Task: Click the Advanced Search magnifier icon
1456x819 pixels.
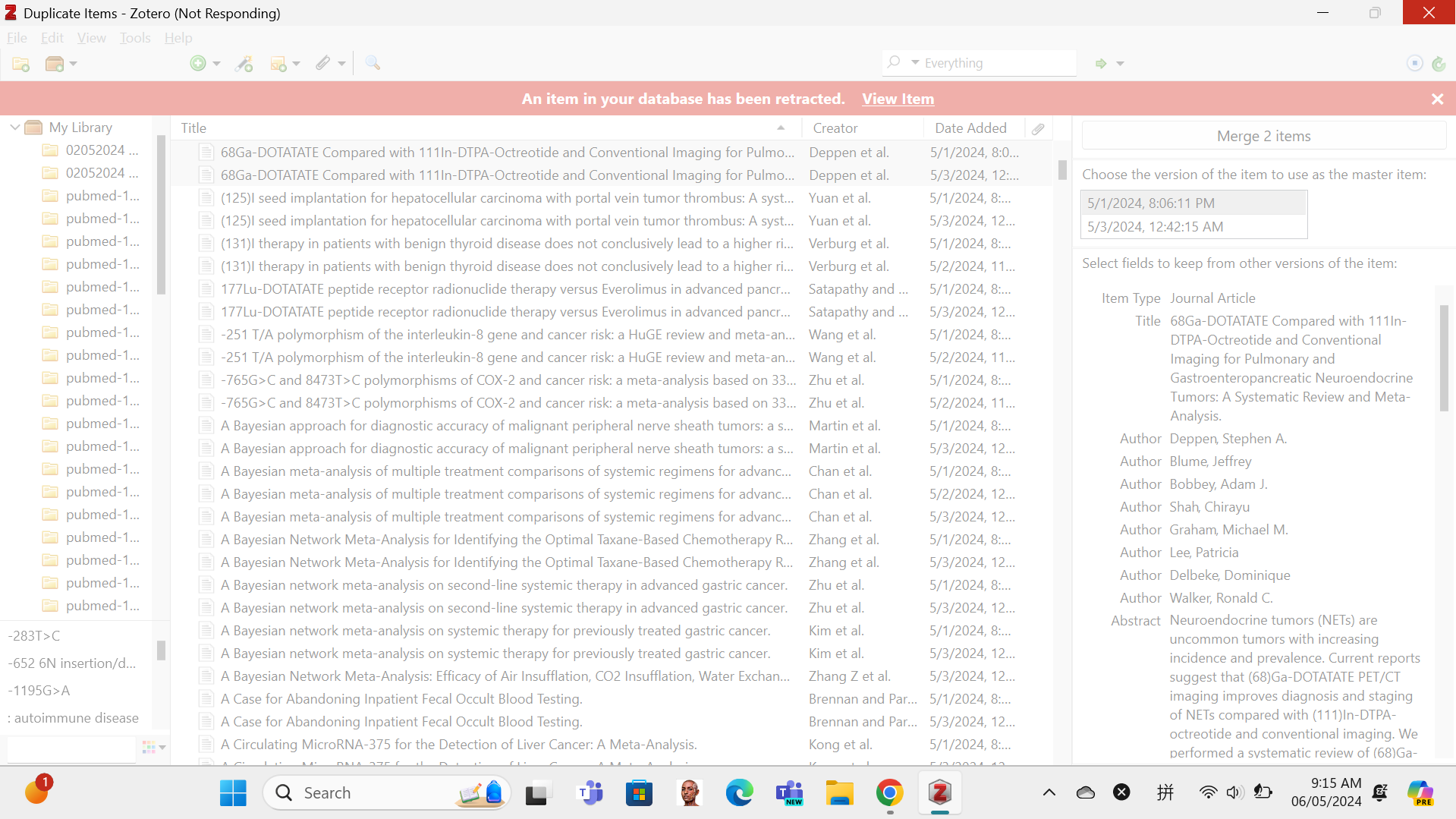Action: coord(373,63)
